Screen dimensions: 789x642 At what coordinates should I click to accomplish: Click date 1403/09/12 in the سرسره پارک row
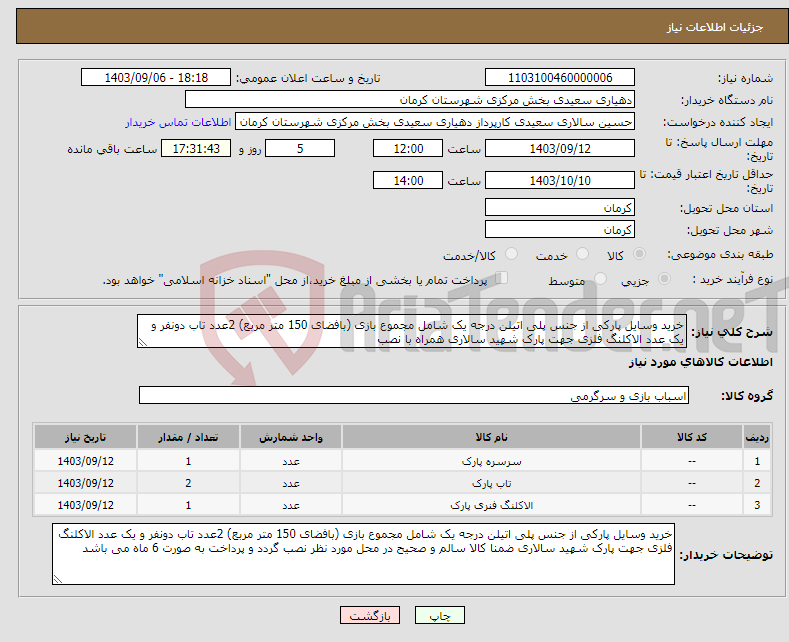(x=86, y=461)
